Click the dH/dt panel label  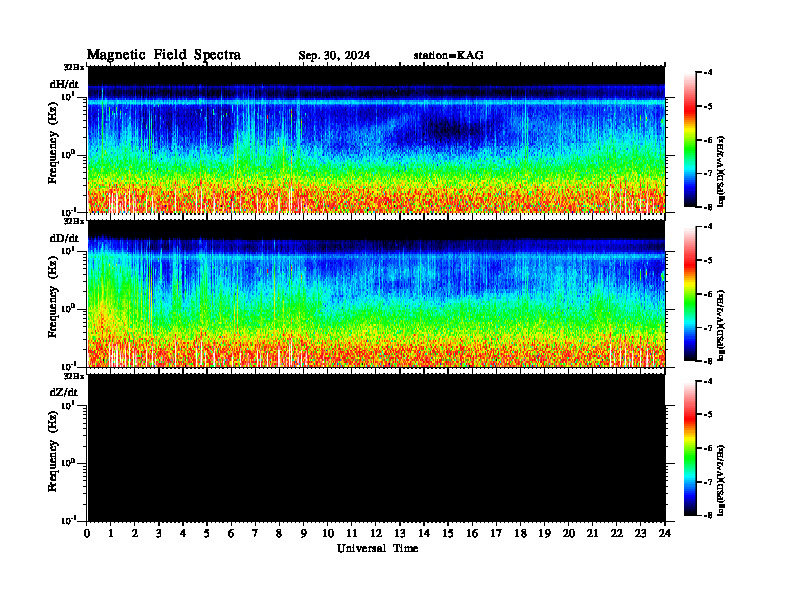click(x=64, y=84)
